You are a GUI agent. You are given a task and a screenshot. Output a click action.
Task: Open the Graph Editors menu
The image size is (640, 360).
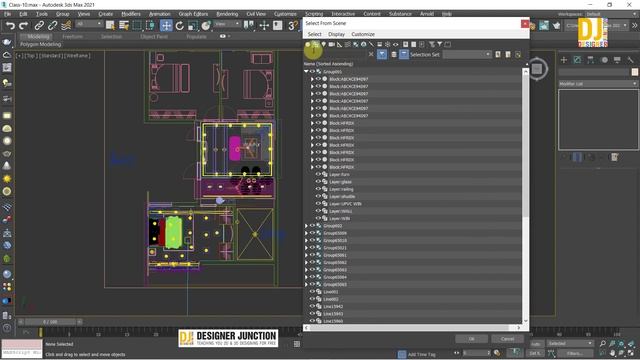pyautogui.click(x=193, y=14)
